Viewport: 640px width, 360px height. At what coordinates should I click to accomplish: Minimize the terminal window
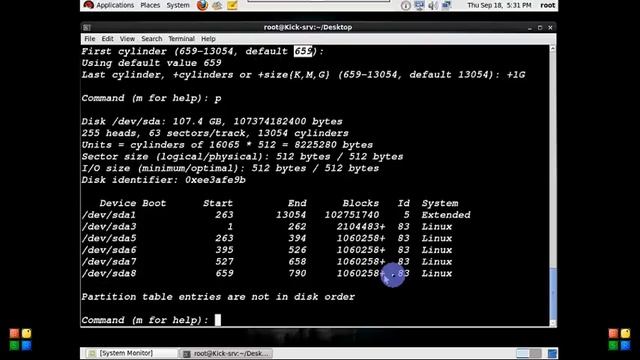pyautogui.click(x=530, y=28)
